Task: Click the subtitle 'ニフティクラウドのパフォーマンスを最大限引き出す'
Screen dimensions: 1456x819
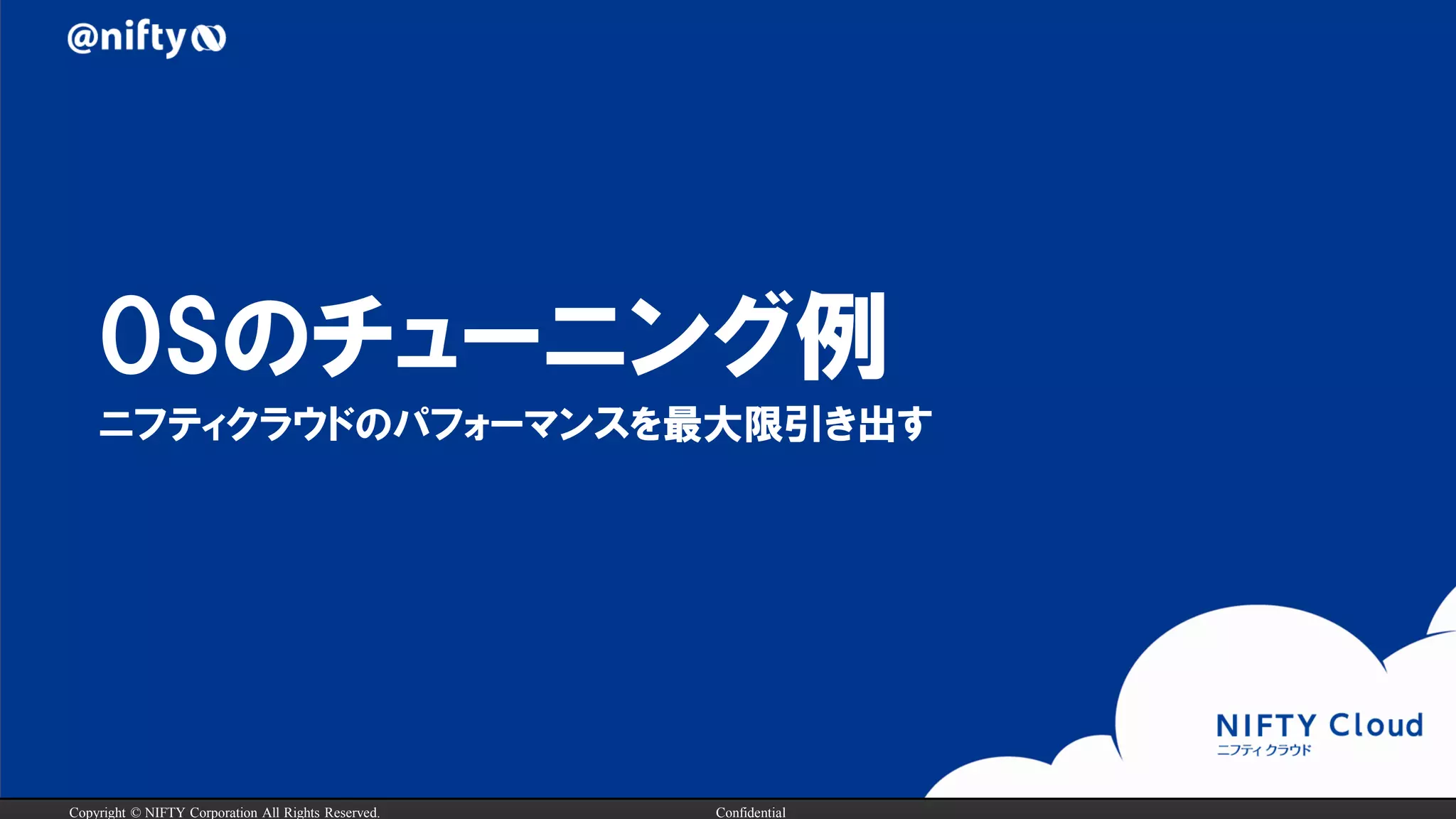Action: click(515, 424)
